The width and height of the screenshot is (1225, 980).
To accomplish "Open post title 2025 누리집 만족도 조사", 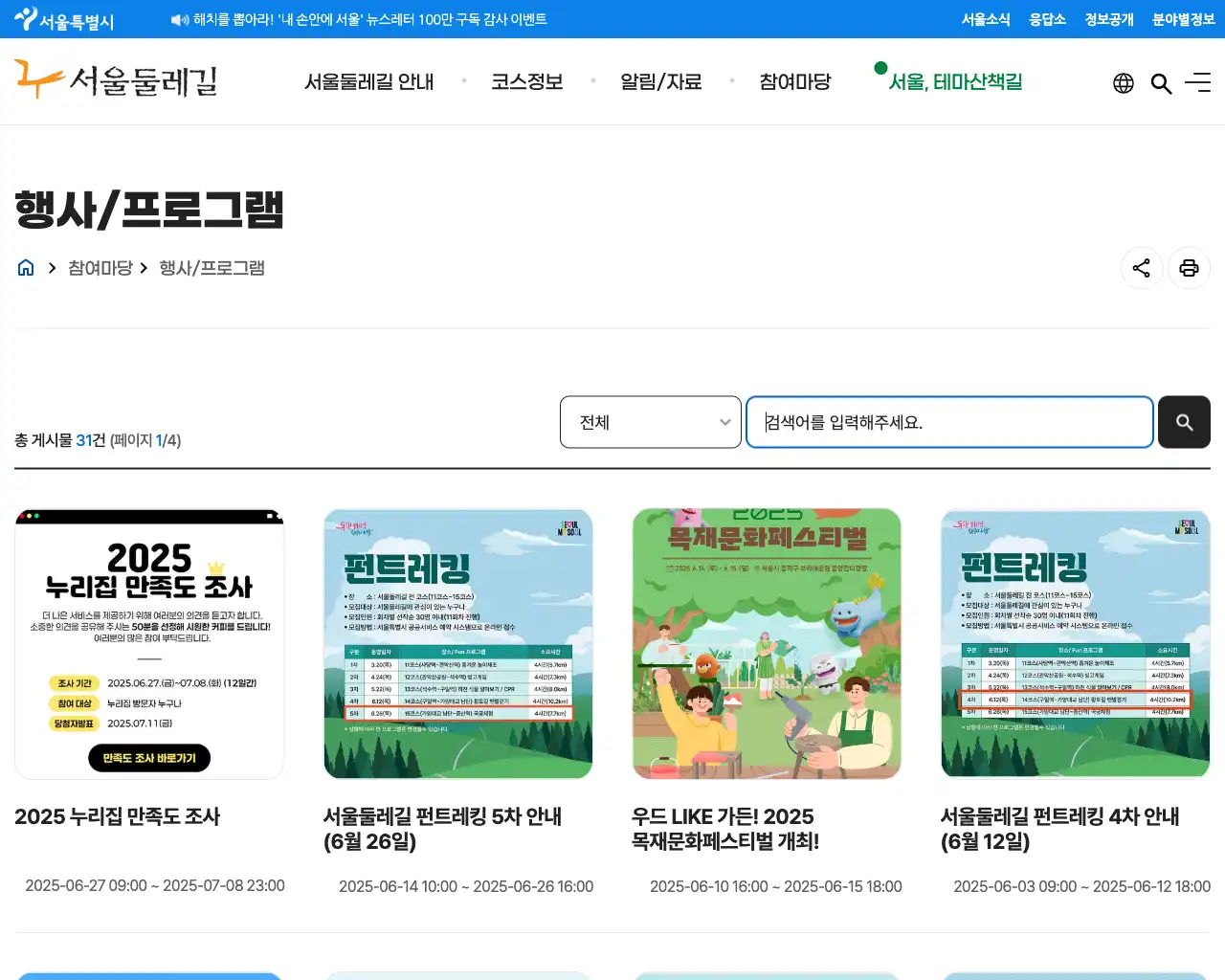I will 118,816.
